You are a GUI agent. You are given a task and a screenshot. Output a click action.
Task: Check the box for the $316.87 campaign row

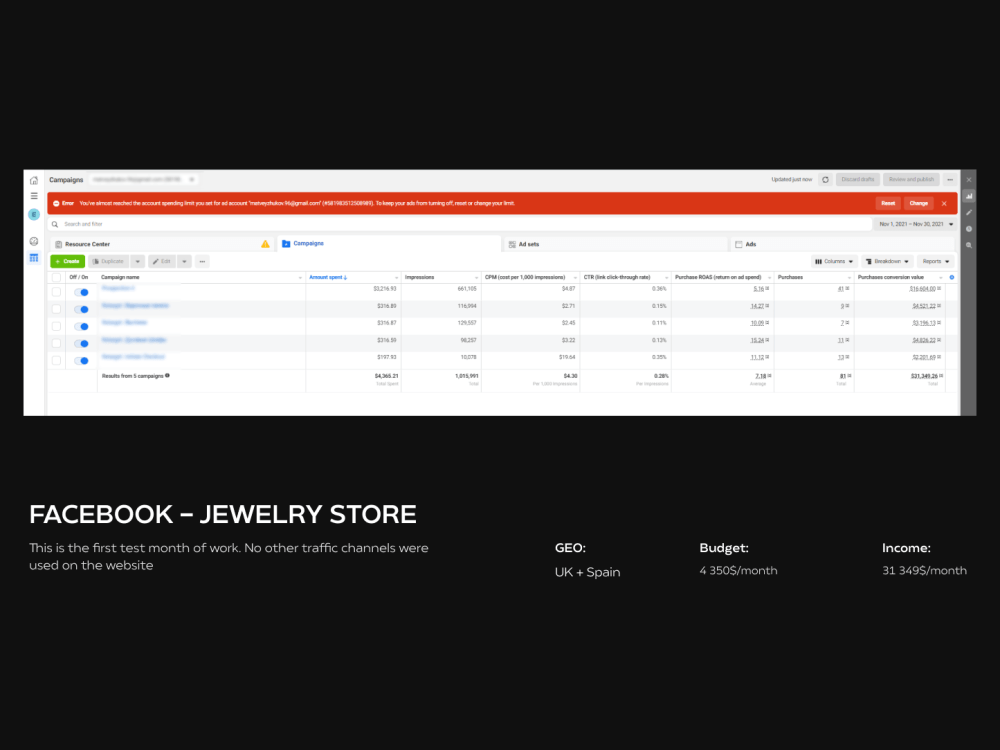point(56,327)
